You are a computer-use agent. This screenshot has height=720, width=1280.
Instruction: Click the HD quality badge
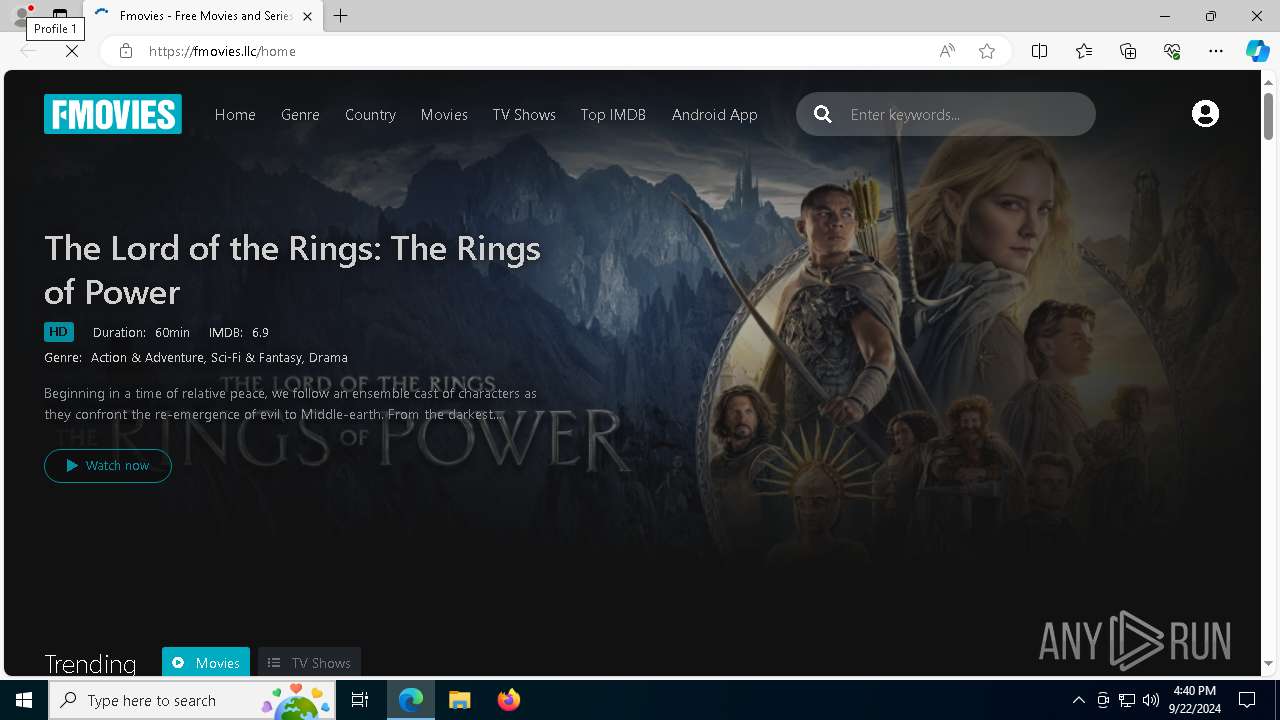(x=59, y=332)
